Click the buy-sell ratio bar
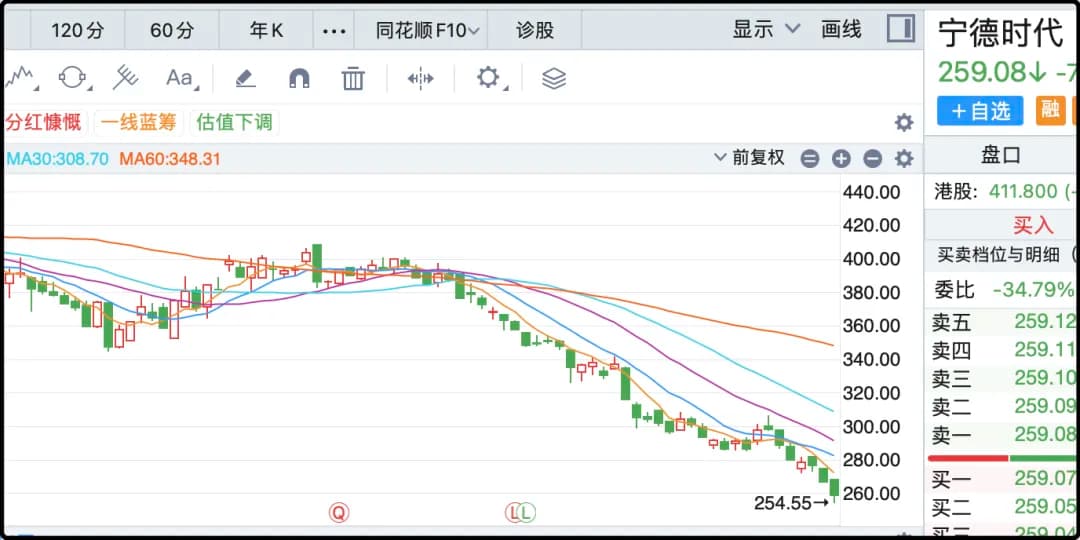The width and height of the screenshot is (1080, 540). tap(1004, 458)
